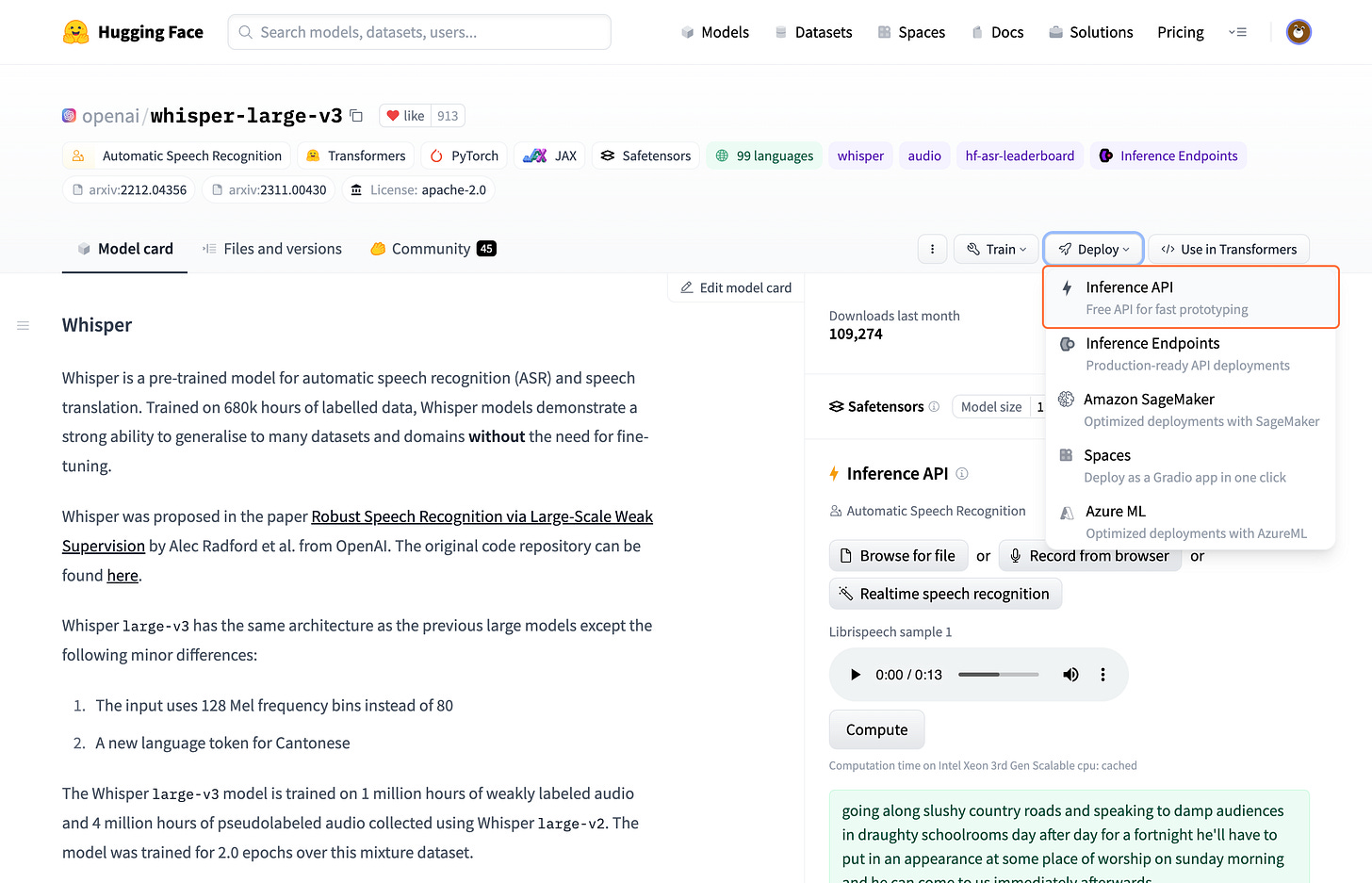The image size is (1372, 883).
Task: Click the Compute button
Action: pos(876,729)
